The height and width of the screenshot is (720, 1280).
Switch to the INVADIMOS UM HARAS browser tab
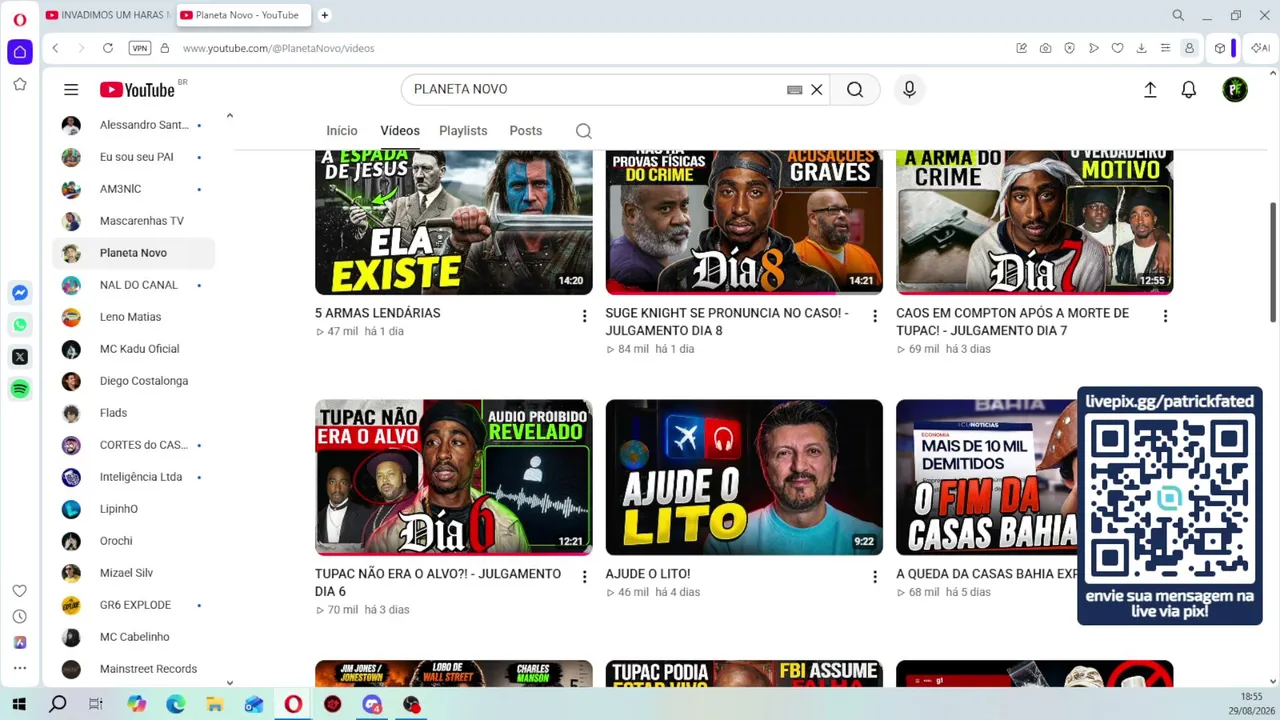(x=108, y=15)
